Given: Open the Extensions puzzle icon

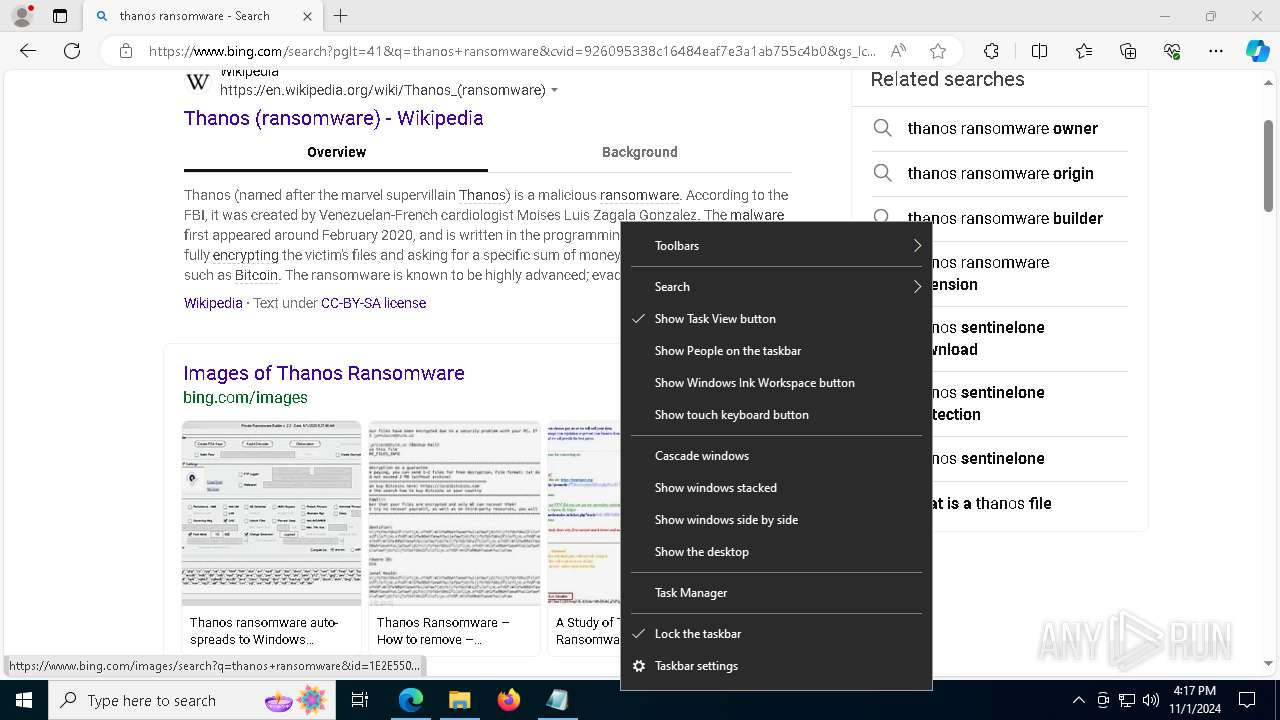Looking at the screenshot, I should click(x=991, y=51).
